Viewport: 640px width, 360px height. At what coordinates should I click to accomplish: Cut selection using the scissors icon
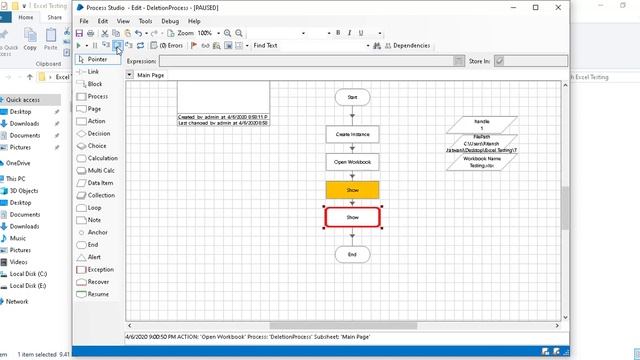coord(105,33)
